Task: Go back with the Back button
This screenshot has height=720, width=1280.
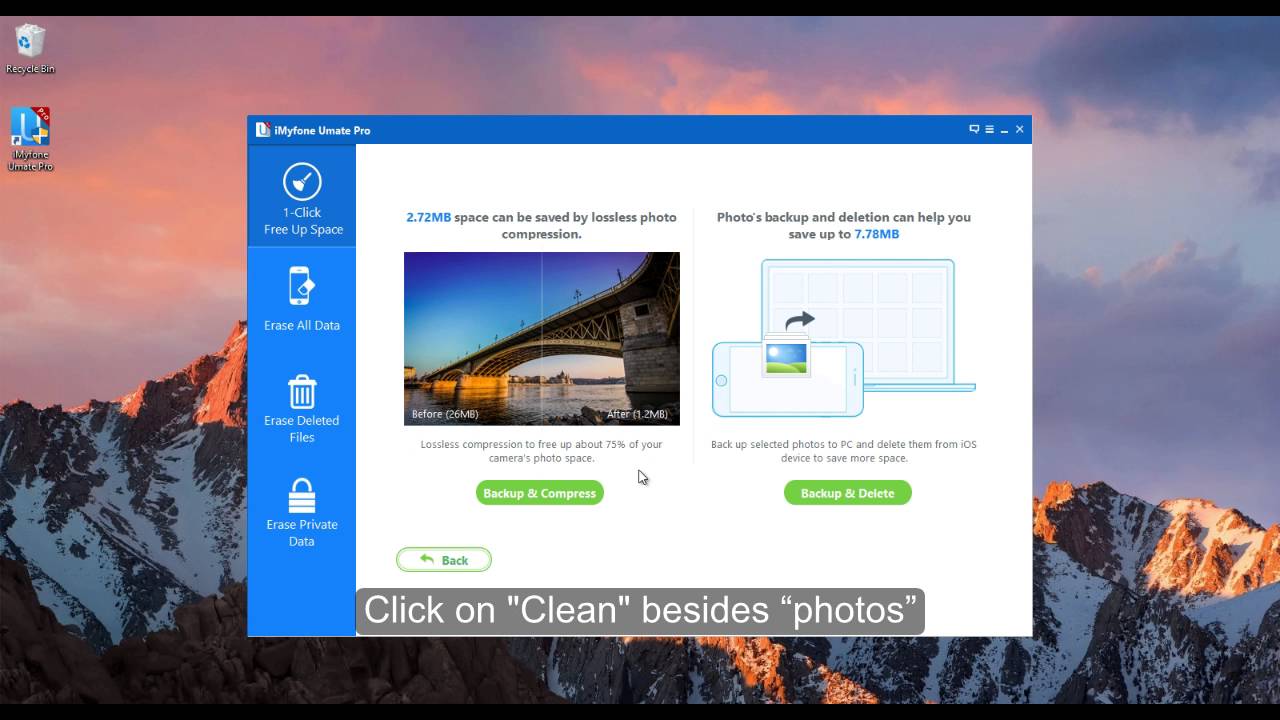Action: [444, 560]
